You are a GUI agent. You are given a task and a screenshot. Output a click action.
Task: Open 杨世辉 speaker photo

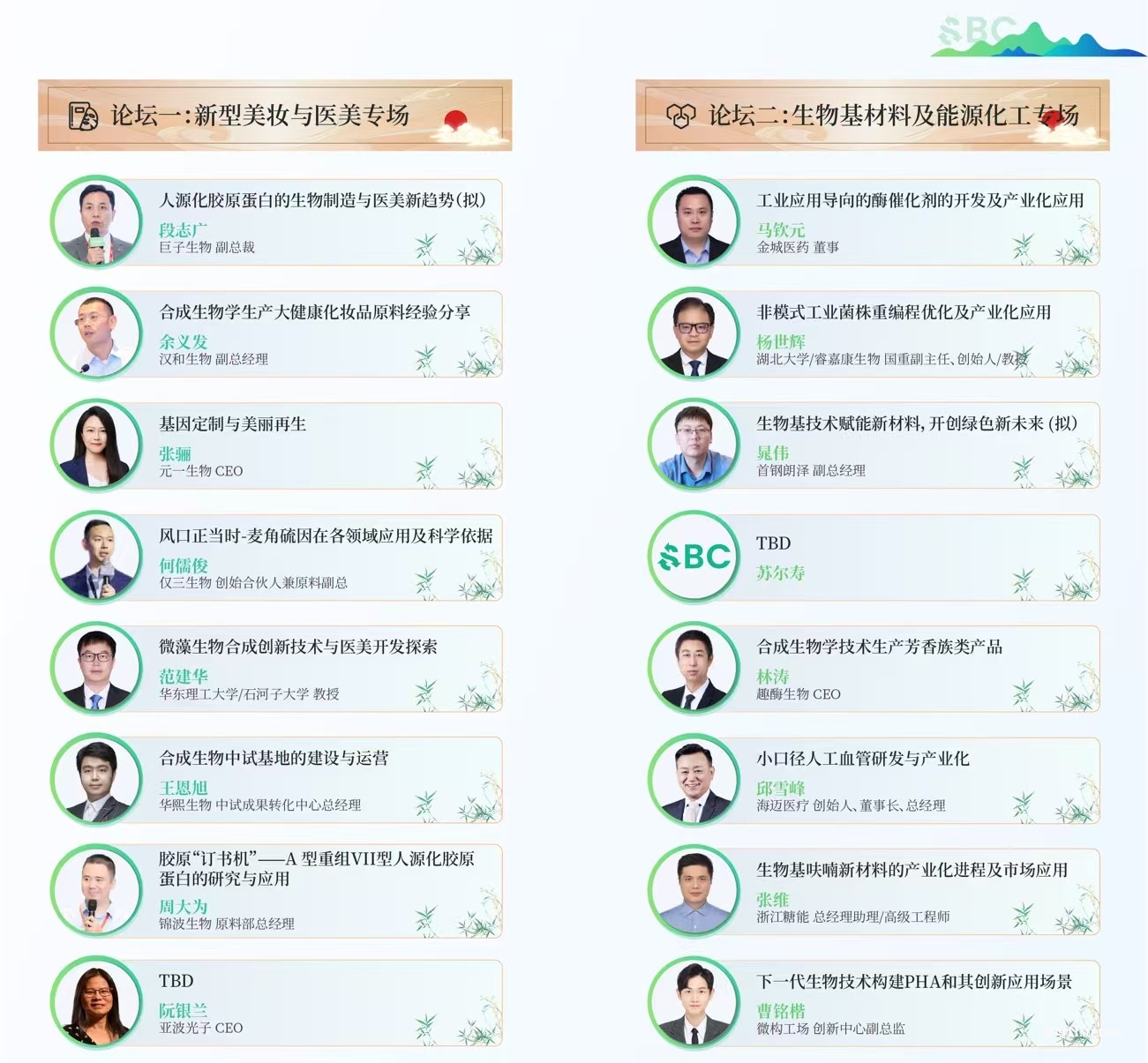694,333
